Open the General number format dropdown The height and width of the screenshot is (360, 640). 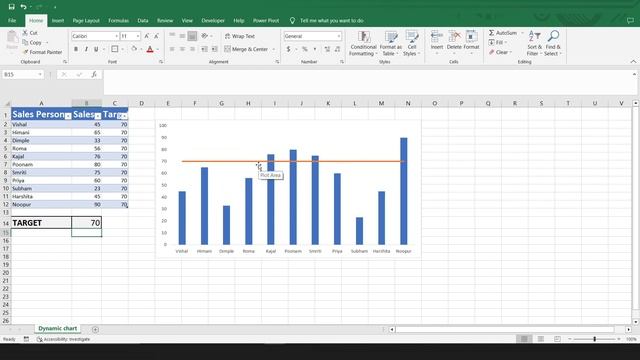(x=339, y=36)
